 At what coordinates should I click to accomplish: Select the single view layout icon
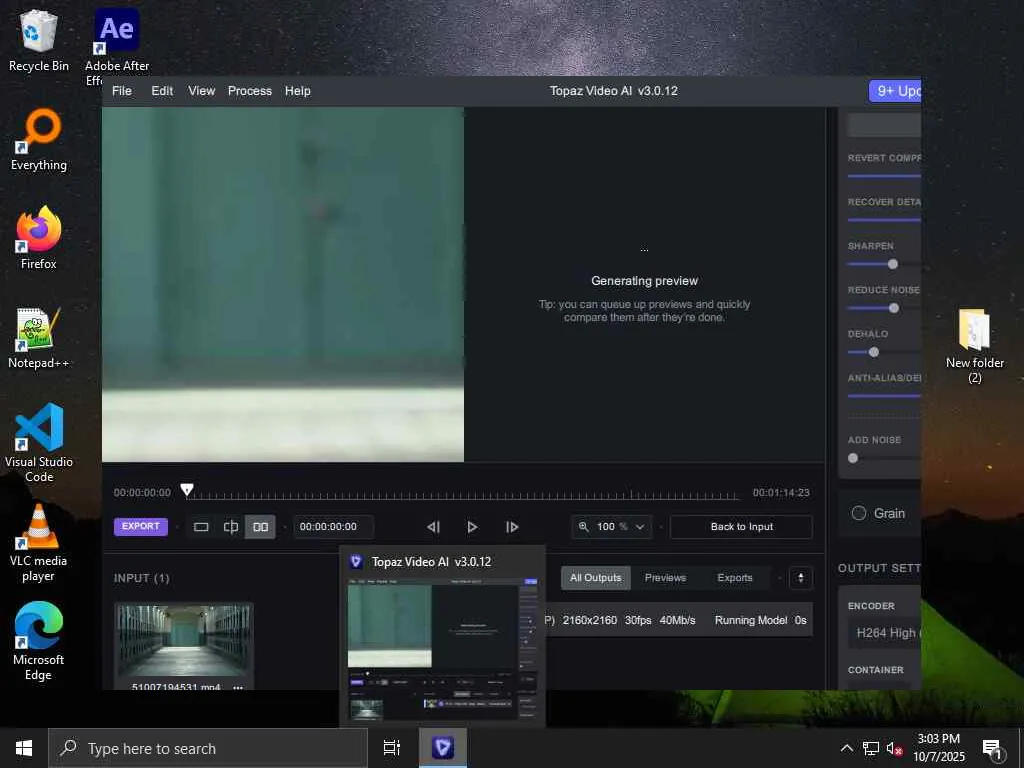click(201, 527)
